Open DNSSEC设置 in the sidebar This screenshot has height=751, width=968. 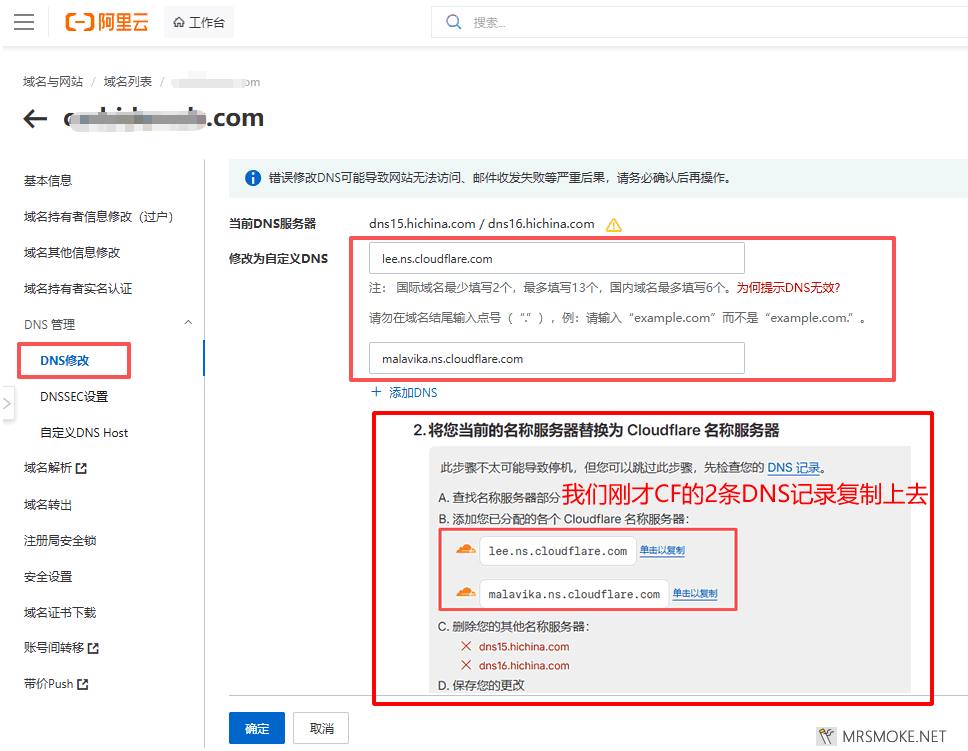tap(74, 397)
